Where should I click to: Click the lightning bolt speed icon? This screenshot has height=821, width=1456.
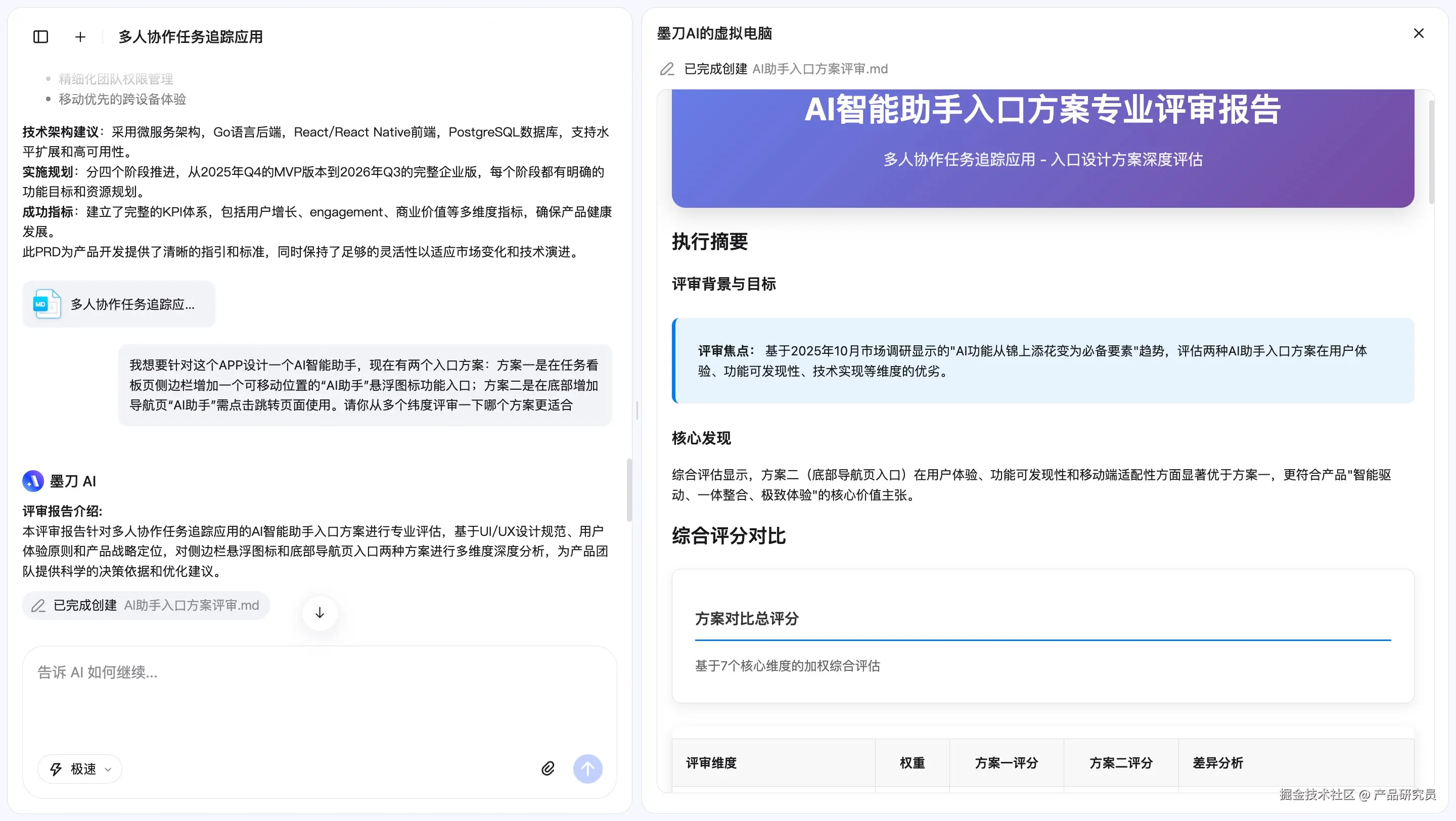(x=56, y=769)
